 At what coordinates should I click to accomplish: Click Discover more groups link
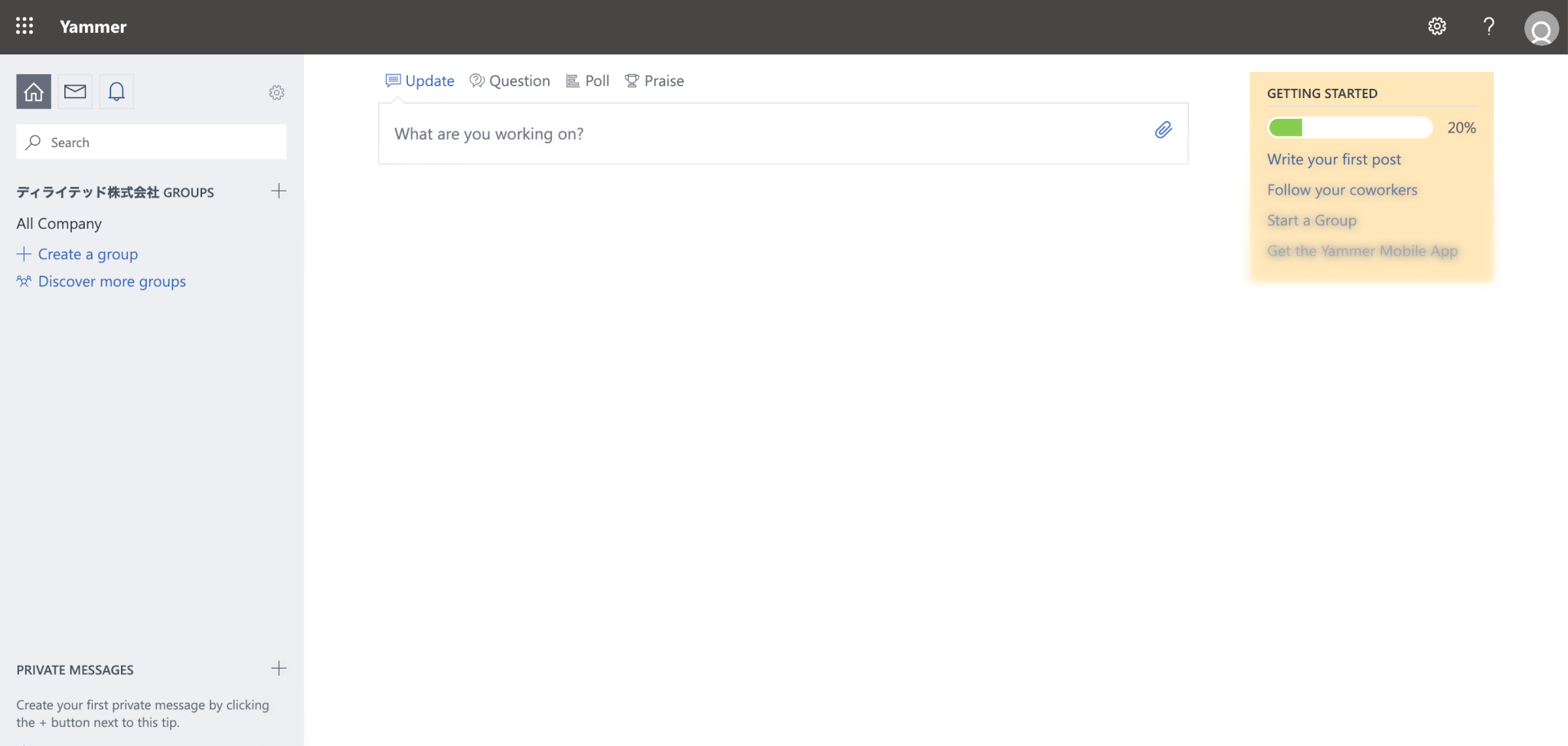pos(112,282)
